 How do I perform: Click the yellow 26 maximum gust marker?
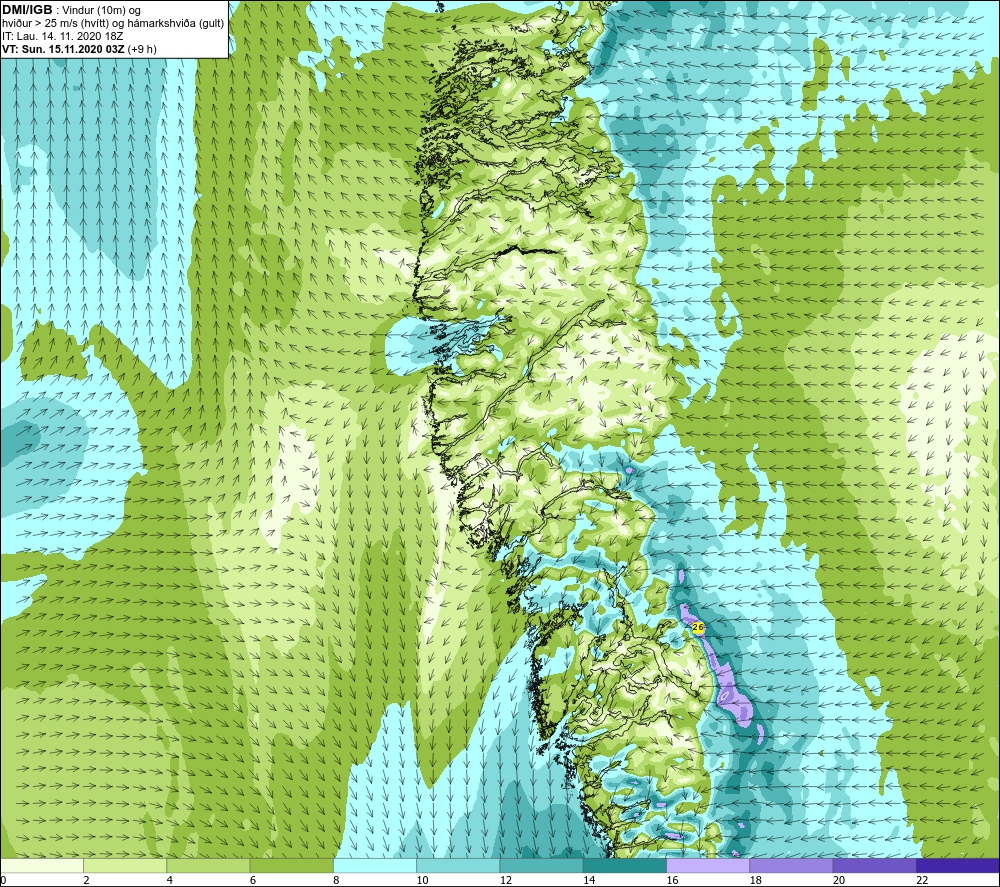(x=698, y=627)
